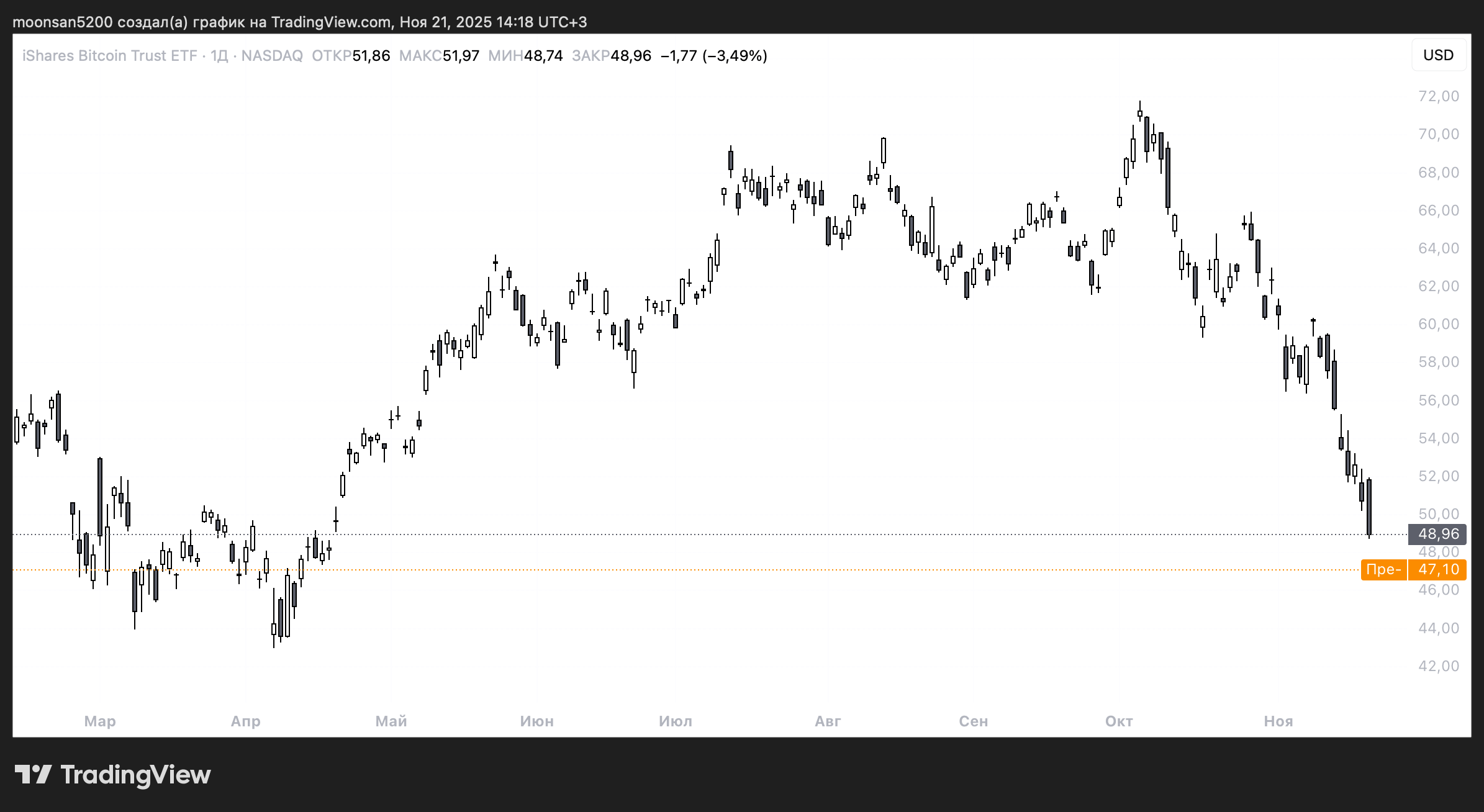Toggle the NASDAQ exchange label

(271, 55)
